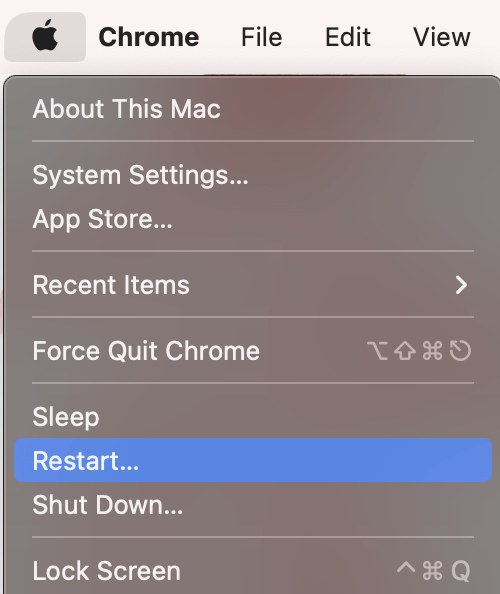Choose Force Quit Chrome
Screen dimensions: 500x594
pyautogui.click(x=253, y=351)
